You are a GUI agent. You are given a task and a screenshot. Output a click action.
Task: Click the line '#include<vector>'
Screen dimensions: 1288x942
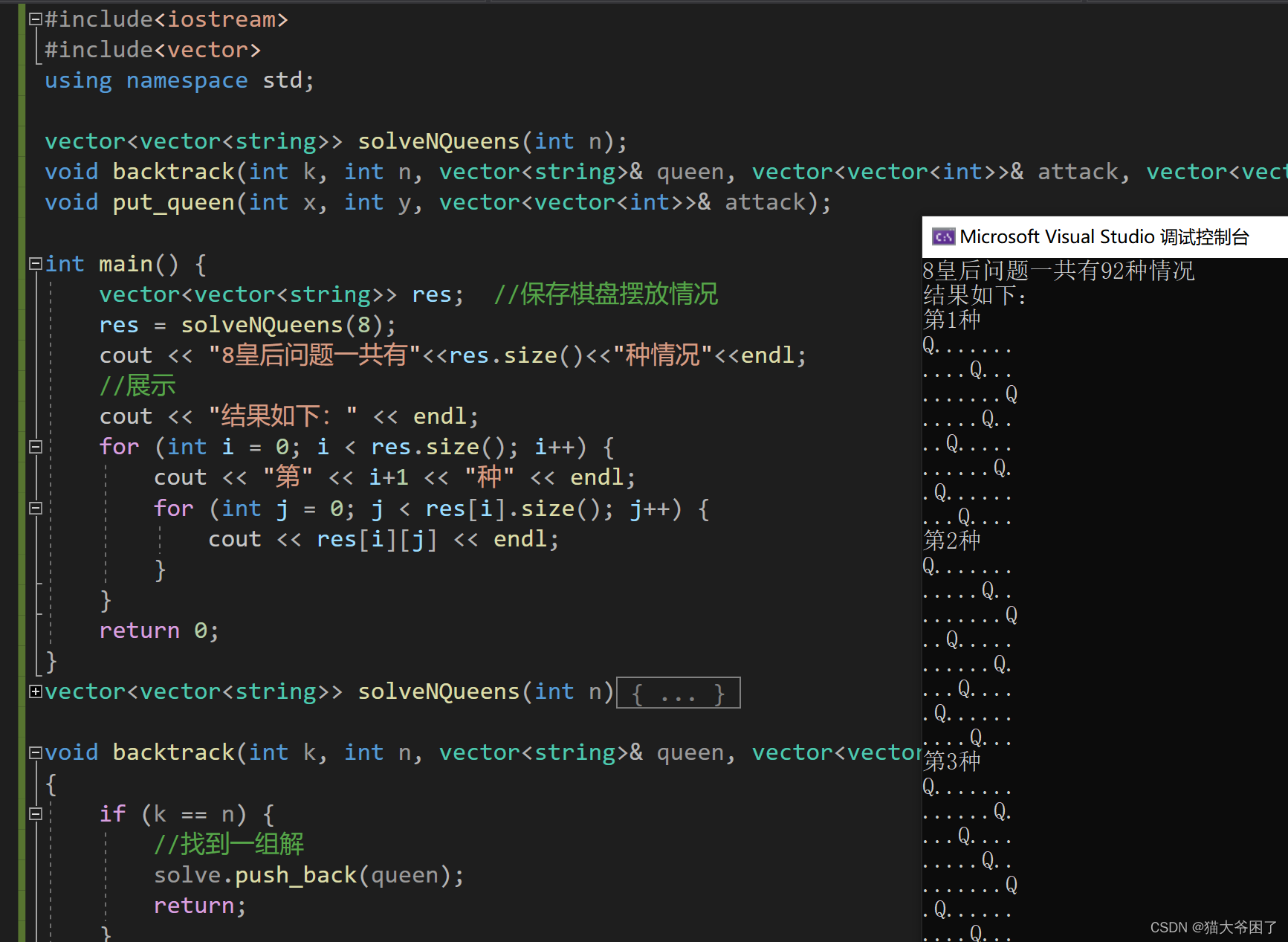pos(153,50)
